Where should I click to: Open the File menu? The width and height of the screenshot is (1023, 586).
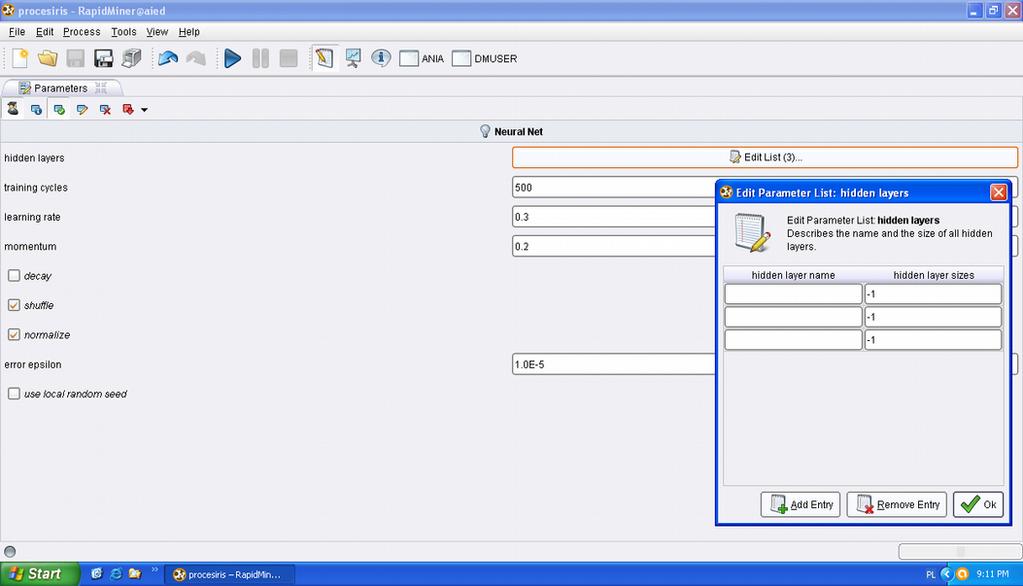point(17,32)
